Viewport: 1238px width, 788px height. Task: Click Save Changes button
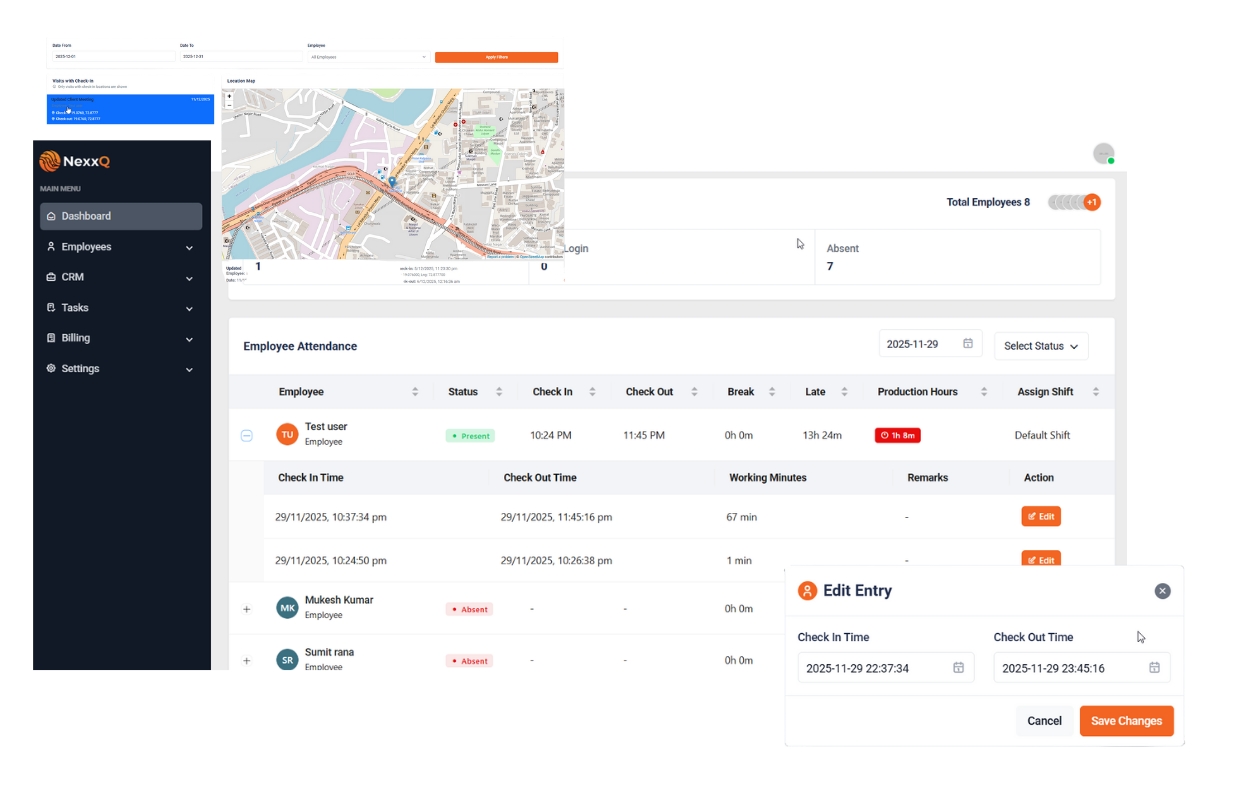coord(1126,721)
